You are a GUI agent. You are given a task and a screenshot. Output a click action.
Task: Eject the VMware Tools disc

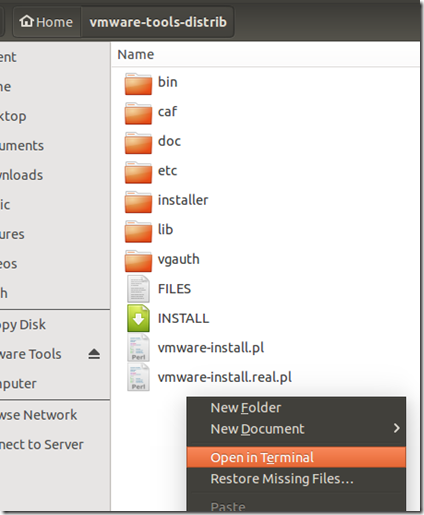[94, 354]
